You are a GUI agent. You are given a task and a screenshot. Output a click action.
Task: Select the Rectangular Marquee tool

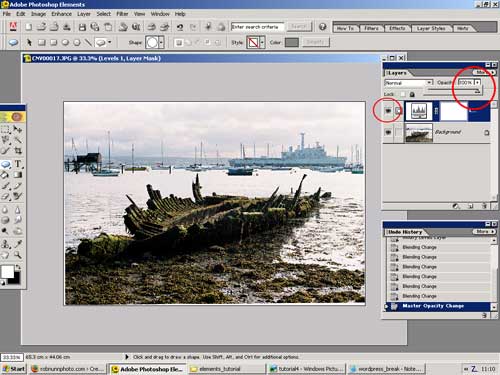[x=5, y=129]
